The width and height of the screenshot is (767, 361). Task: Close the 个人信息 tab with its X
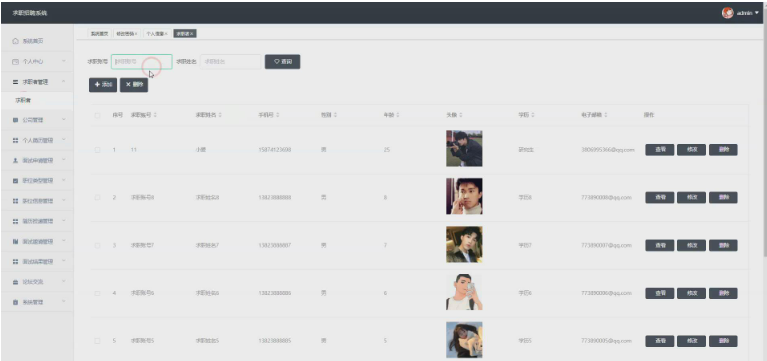166,34
